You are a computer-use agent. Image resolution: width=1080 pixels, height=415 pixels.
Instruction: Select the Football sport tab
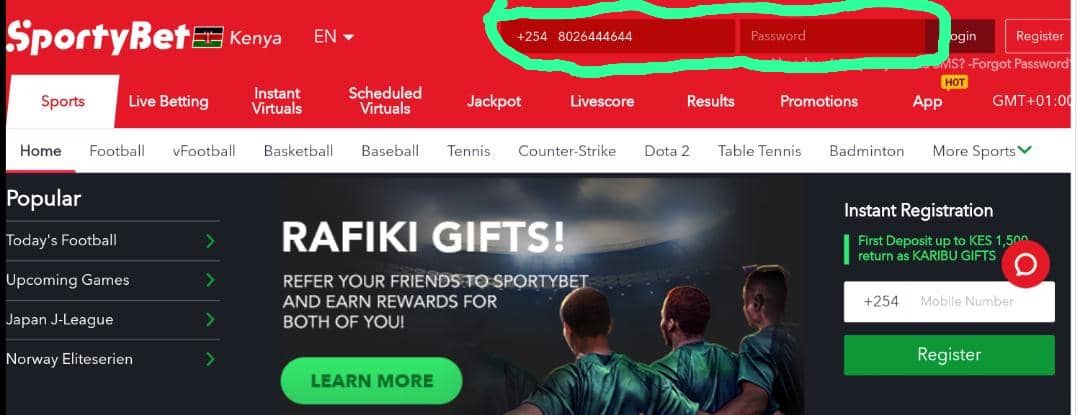pos(117,151)
